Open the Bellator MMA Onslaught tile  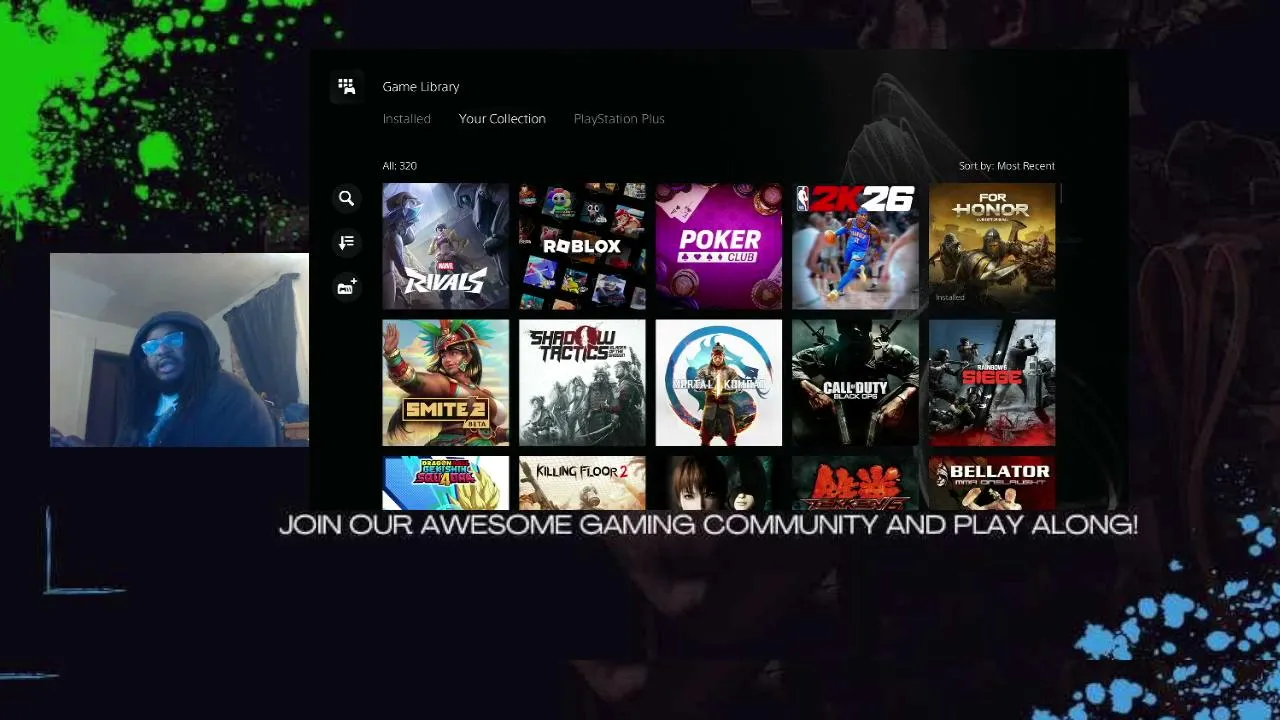pos(992,483)
